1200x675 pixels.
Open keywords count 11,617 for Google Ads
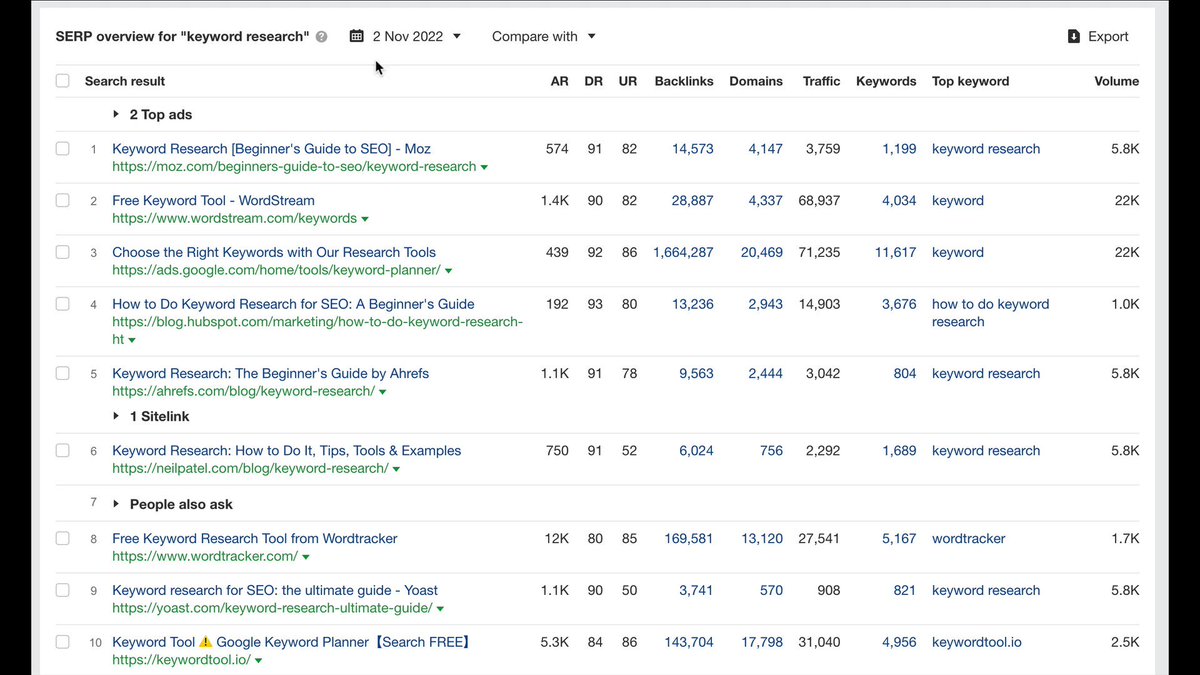(896, 253)
